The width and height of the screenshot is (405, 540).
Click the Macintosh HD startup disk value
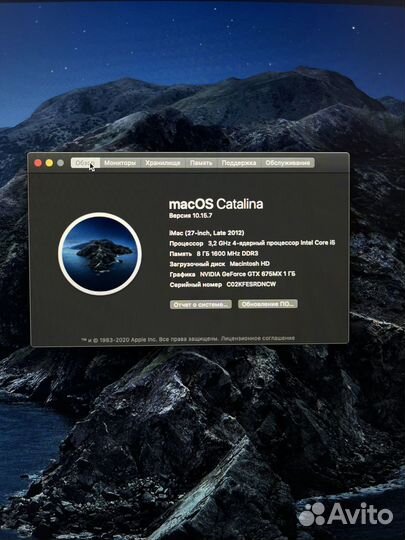(249, 264)
